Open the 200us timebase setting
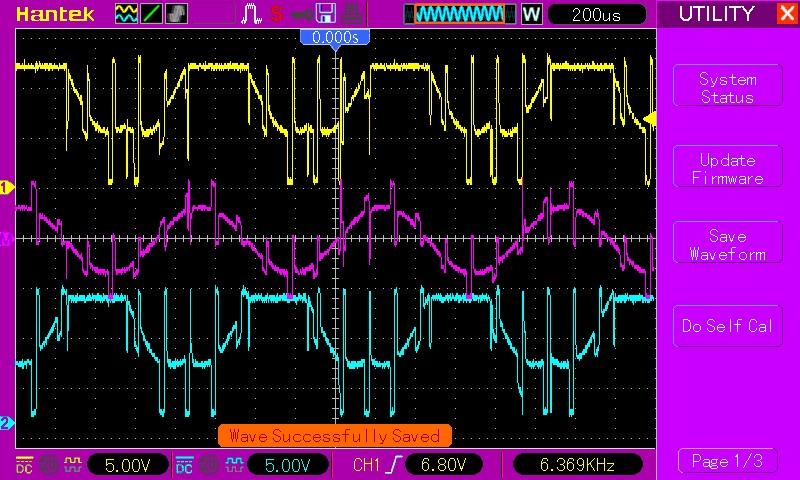Screen dimensions: 800x480 point(597,14)
